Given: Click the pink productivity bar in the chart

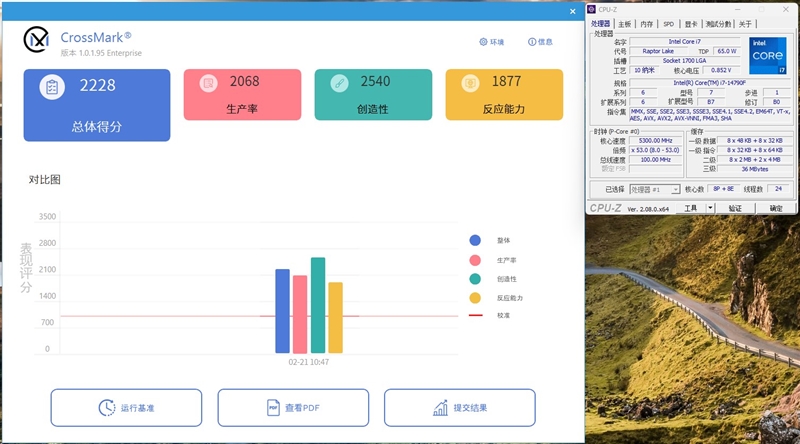Looking at the screenshot, I should [x=300, y=314].
